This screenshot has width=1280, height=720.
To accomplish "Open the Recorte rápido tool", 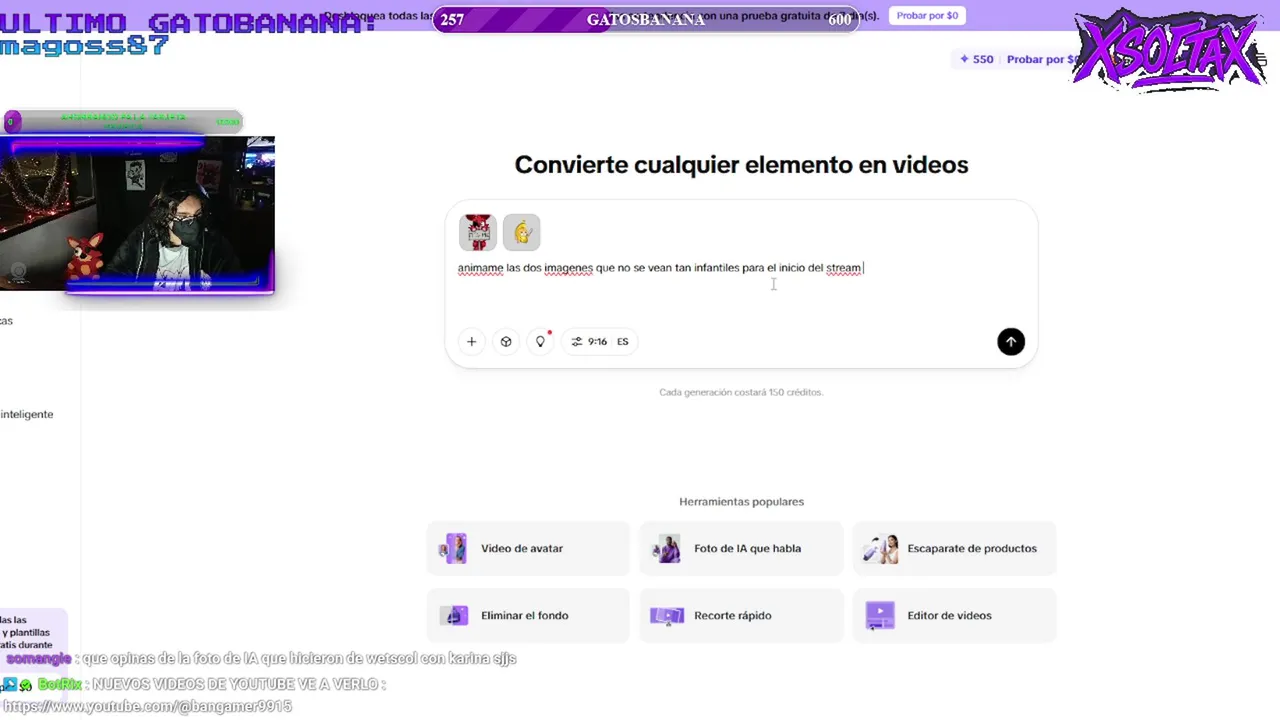I will [741, 615].
